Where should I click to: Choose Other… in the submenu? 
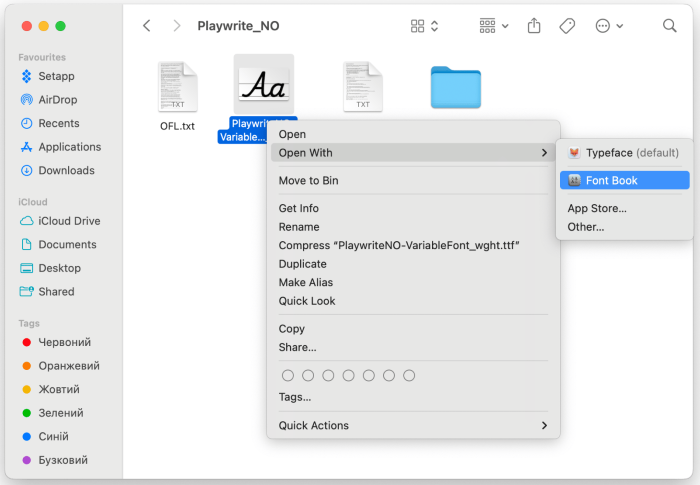point(625,227)
